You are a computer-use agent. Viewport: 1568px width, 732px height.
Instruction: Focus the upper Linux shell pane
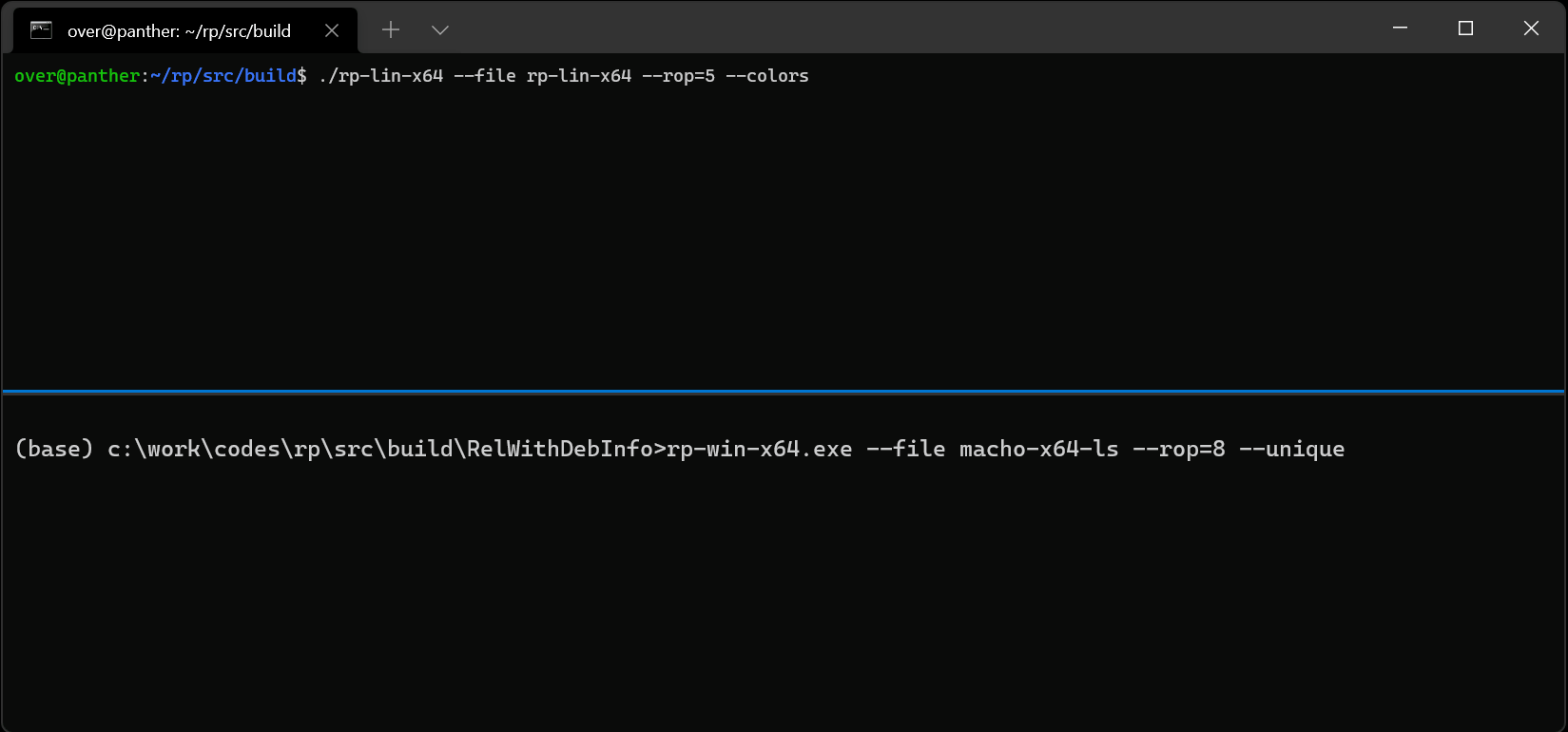point(784,222)
